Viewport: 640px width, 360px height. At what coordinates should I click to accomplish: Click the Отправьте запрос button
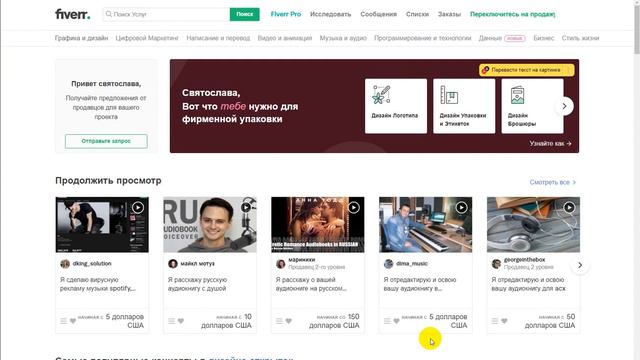tap(106, 141)
